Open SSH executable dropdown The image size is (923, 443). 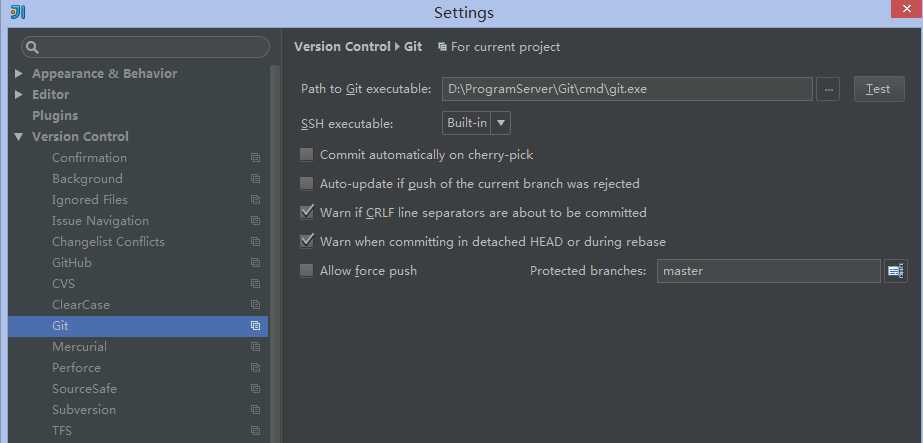[477, 123]
